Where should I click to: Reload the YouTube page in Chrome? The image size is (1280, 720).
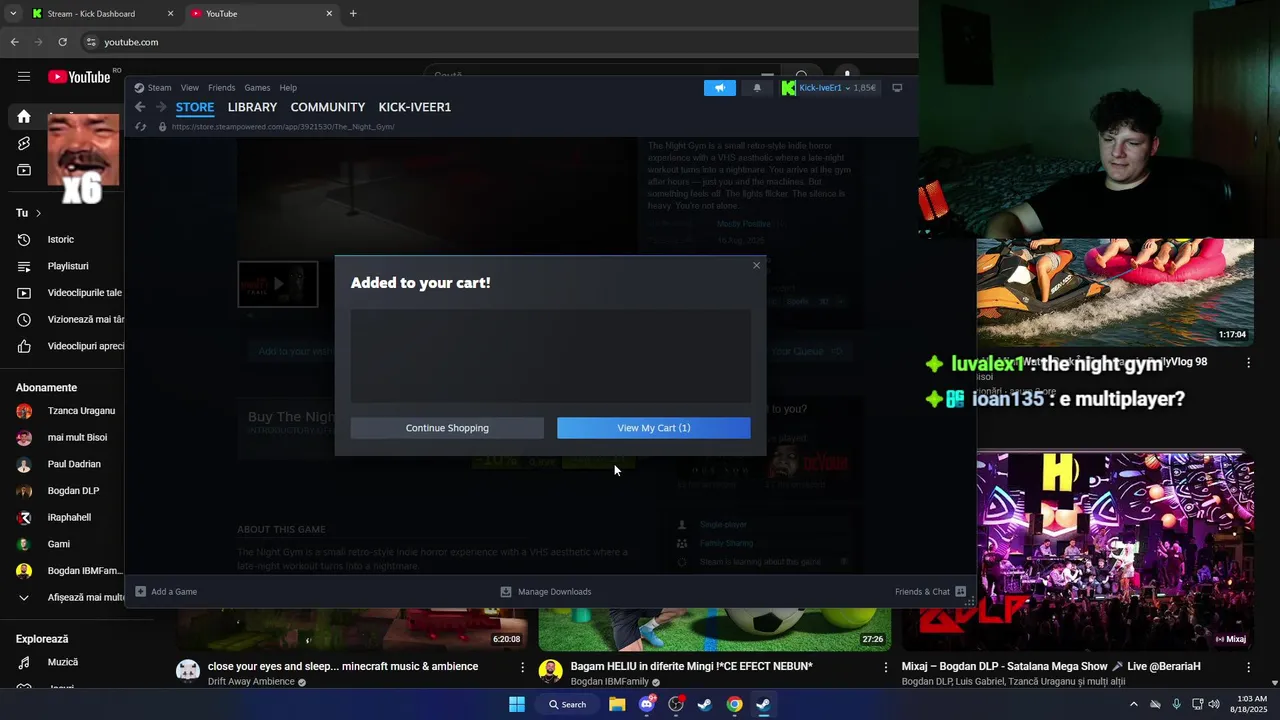tap(62, 42)
